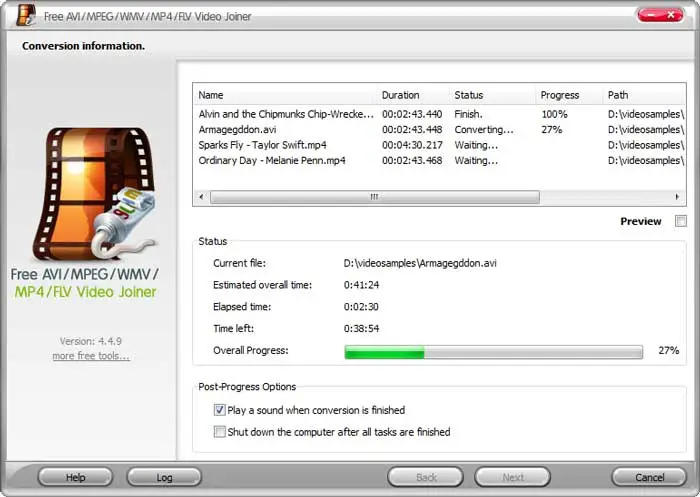Click the time left value 0:38:54
Image resolution: width=700 pixels, height=497 pixels.
coord(361,329)
